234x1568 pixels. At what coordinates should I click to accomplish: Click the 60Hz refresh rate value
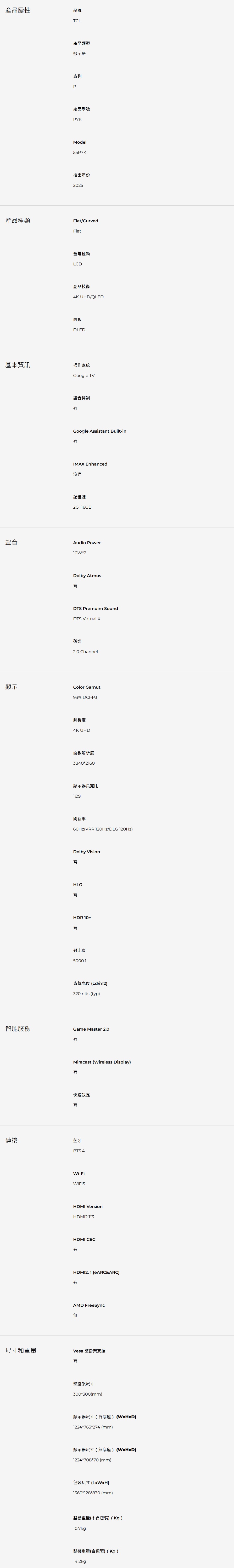tap(102, 829)
